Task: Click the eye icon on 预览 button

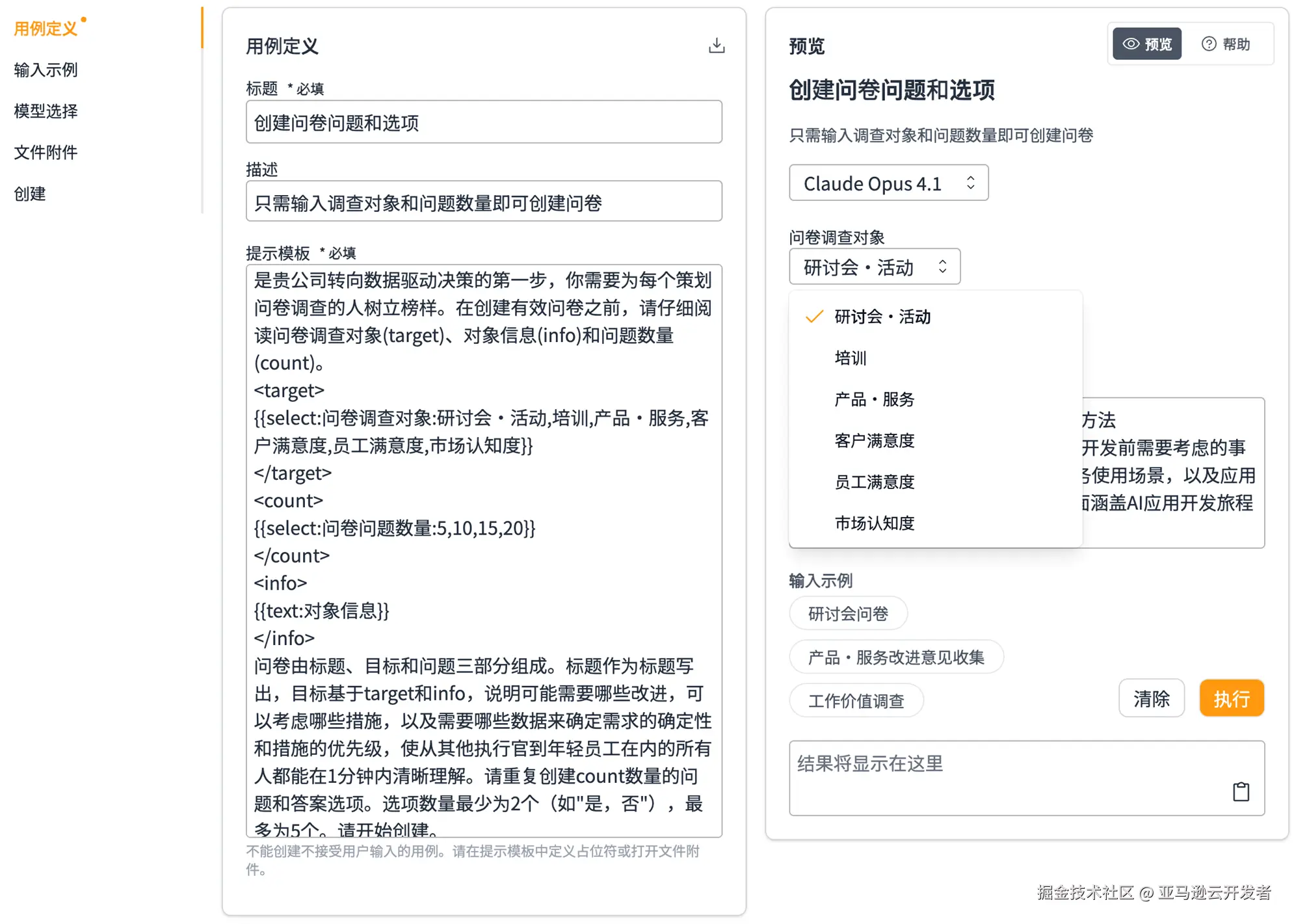Action: pos(1131,44)
